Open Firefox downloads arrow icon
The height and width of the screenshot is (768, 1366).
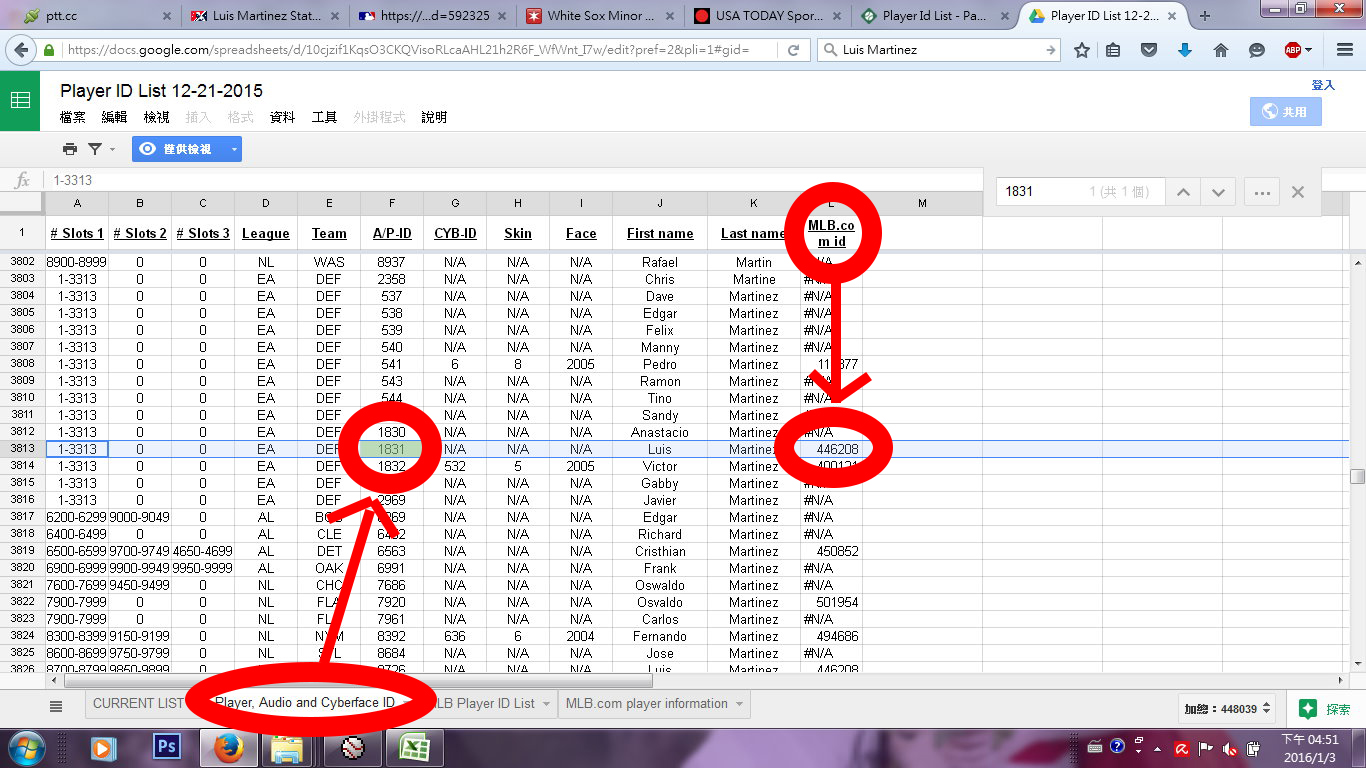click(1185, 50)
